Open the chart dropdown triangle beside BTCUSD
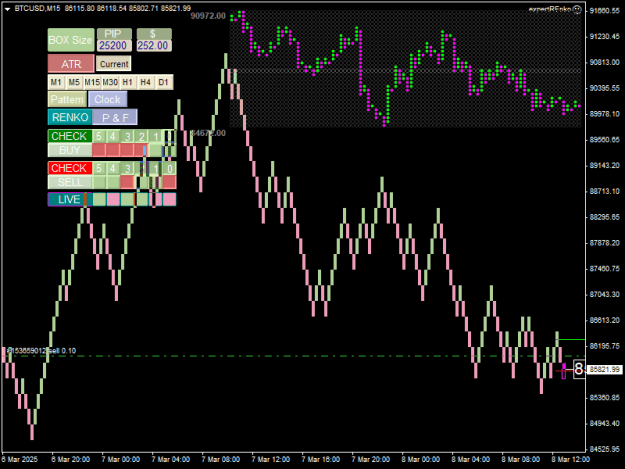Screen dimensions: 625x469 coord(7,9)
